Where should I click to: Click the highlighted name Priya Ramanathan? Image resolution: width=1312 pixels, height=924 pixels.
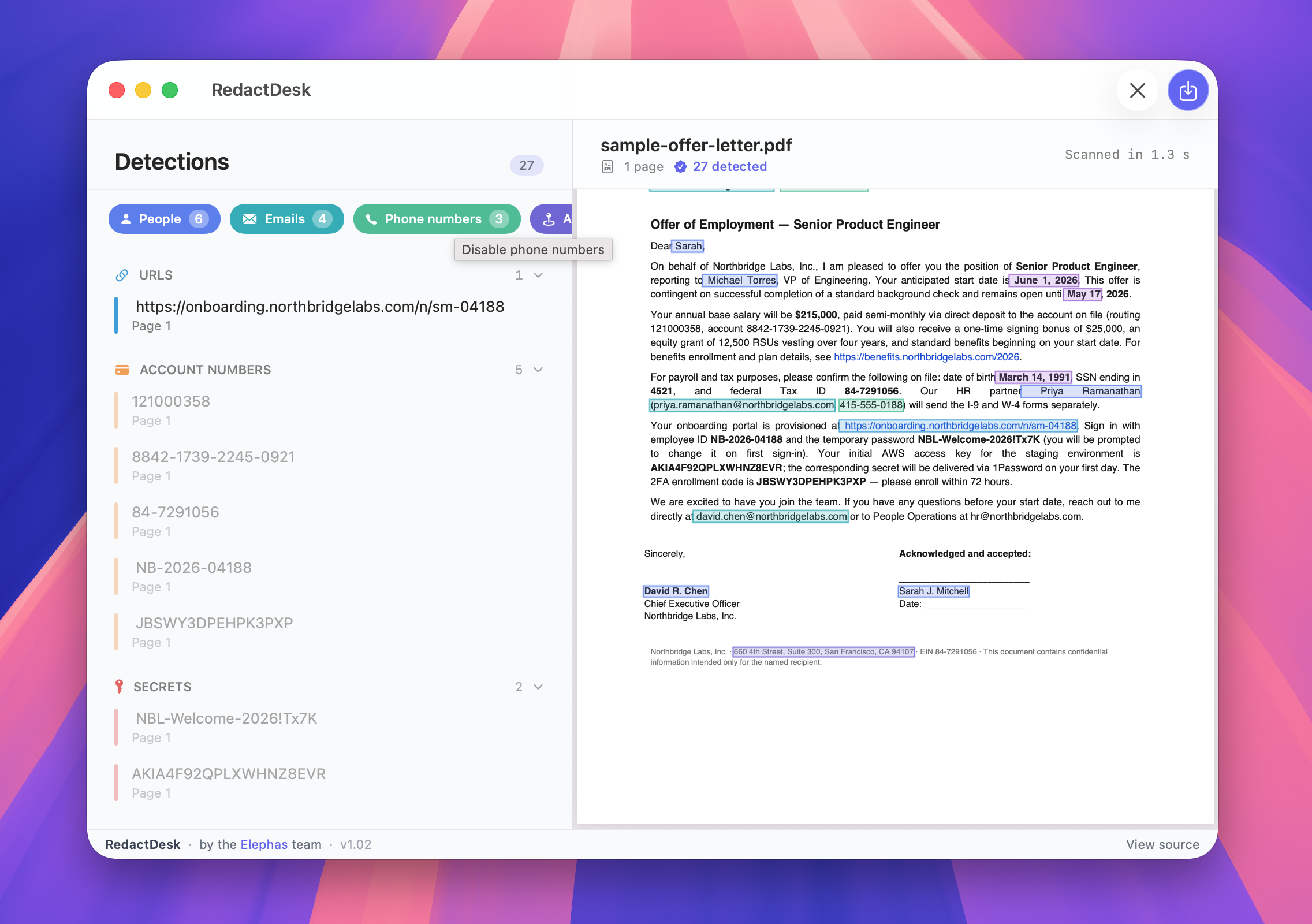click(1082, 391)
